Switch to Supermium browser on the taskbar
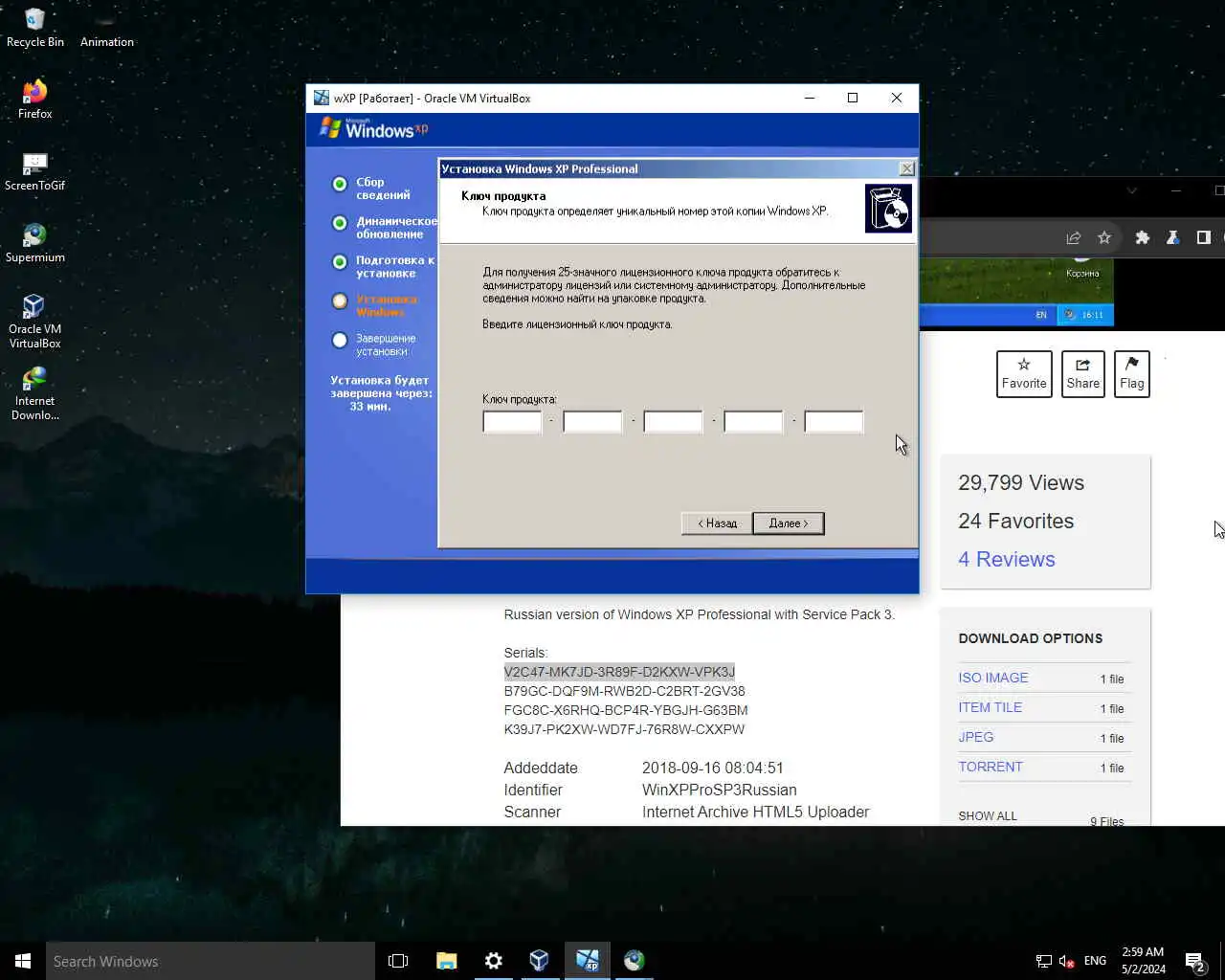Screen dimensions: 1225x980 click(634, 961)
